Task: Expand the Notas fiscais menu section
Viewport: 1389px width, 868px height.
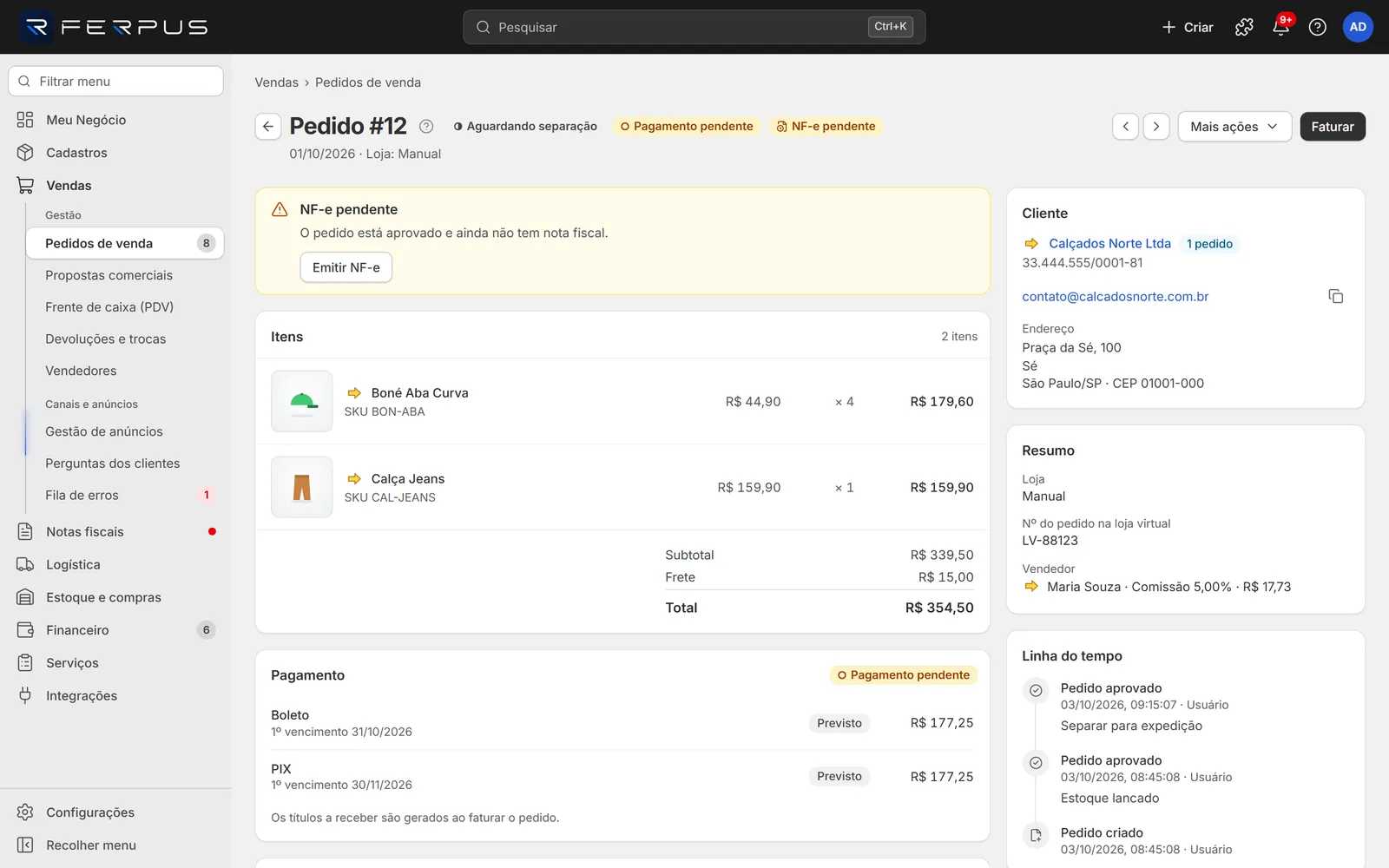Action: pyautogui.click(x=116, y=532)
